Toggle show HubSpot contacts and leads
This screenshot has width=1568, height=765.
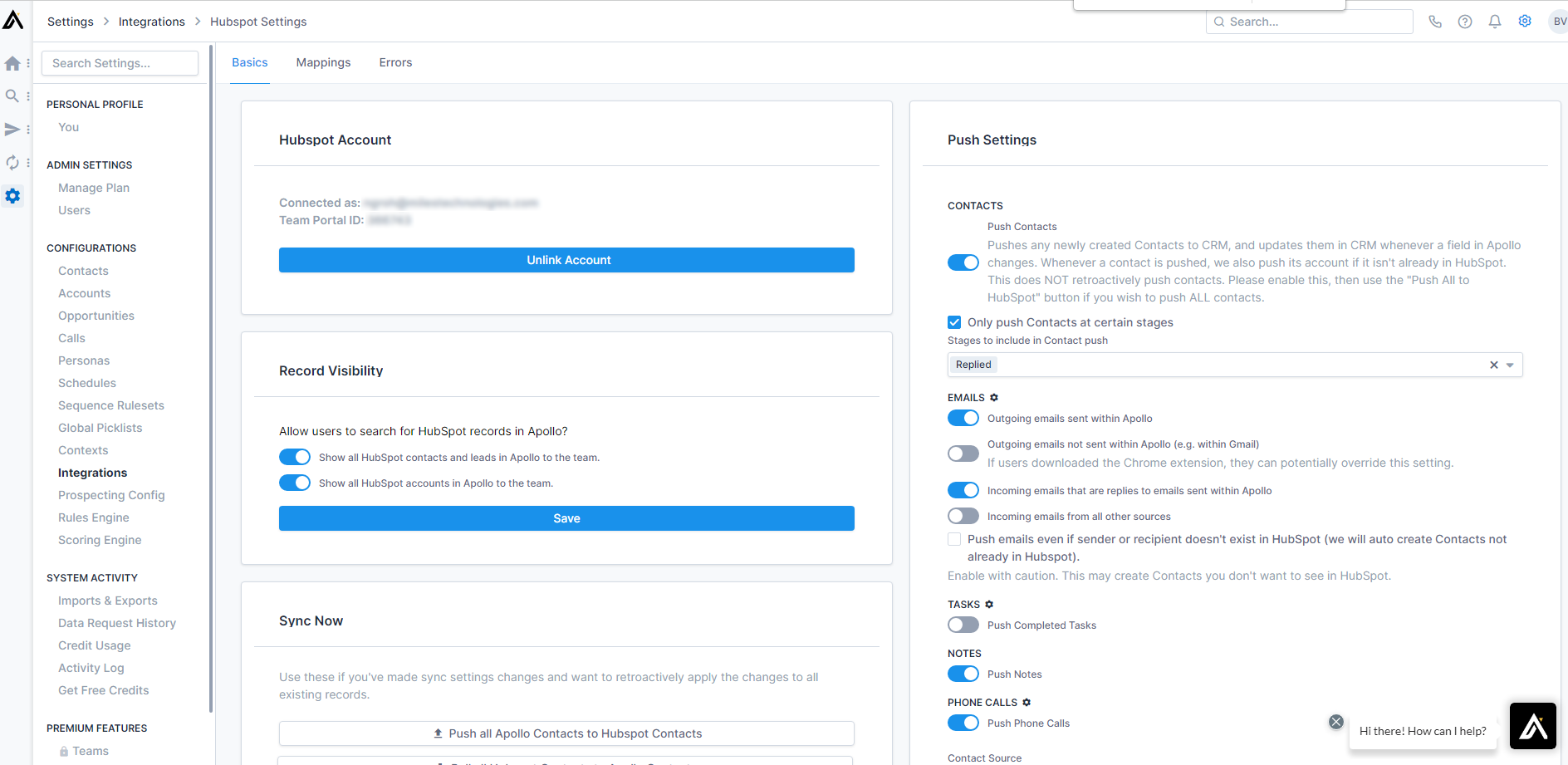click(295, 457)
